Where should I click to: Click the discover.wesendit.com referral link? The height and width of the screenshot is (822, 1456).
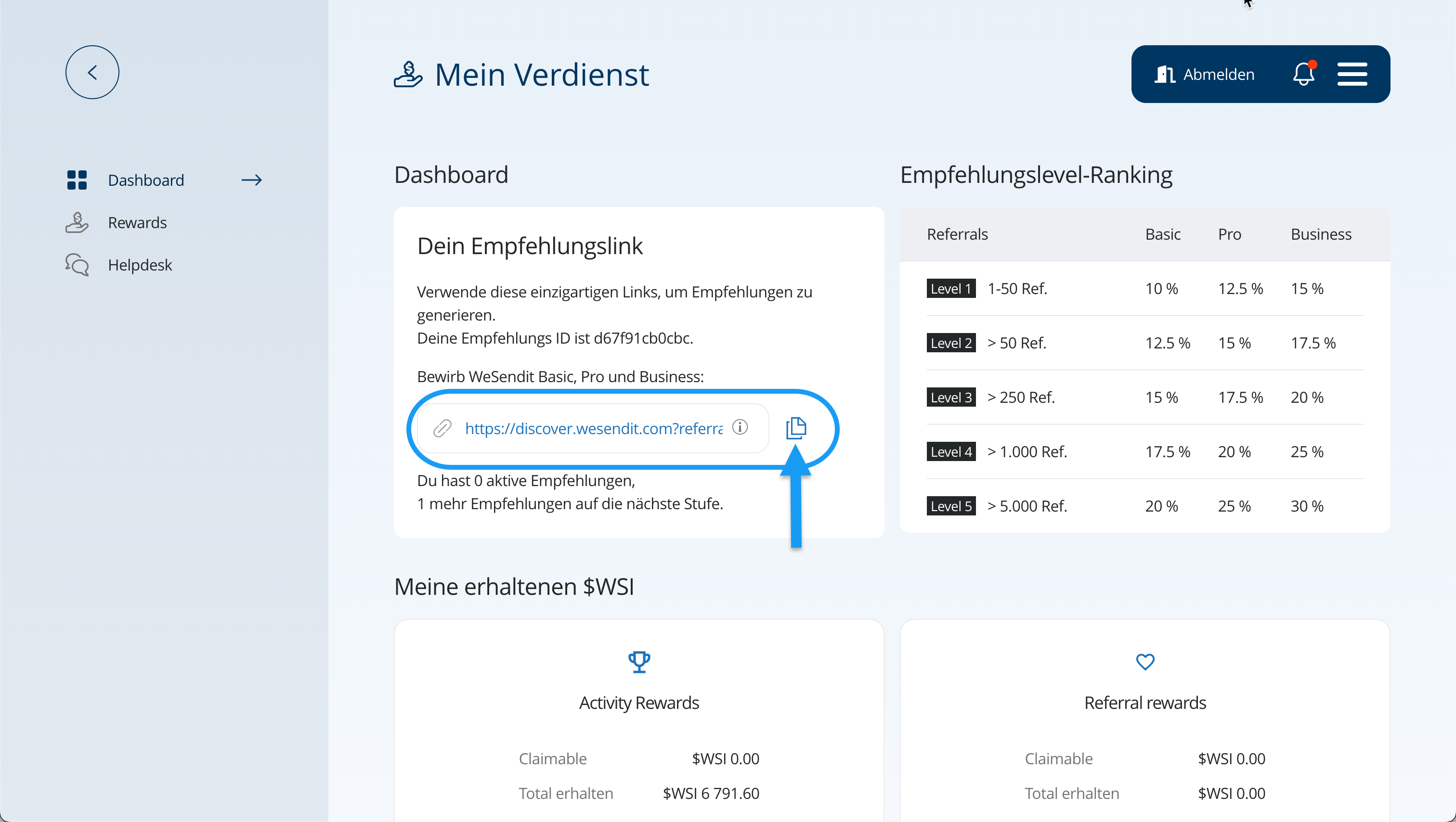(594, 428)
